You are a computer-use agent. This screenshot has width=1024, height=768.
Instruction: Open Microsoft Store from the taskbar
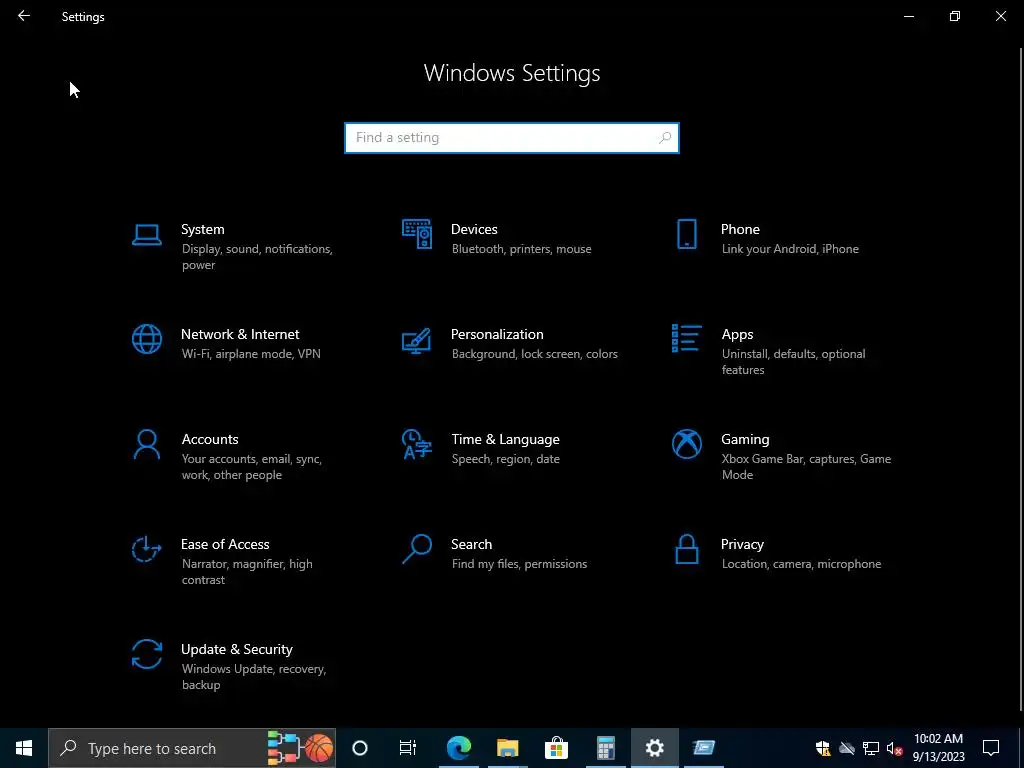pyautogui.click(x=556, y=748)
